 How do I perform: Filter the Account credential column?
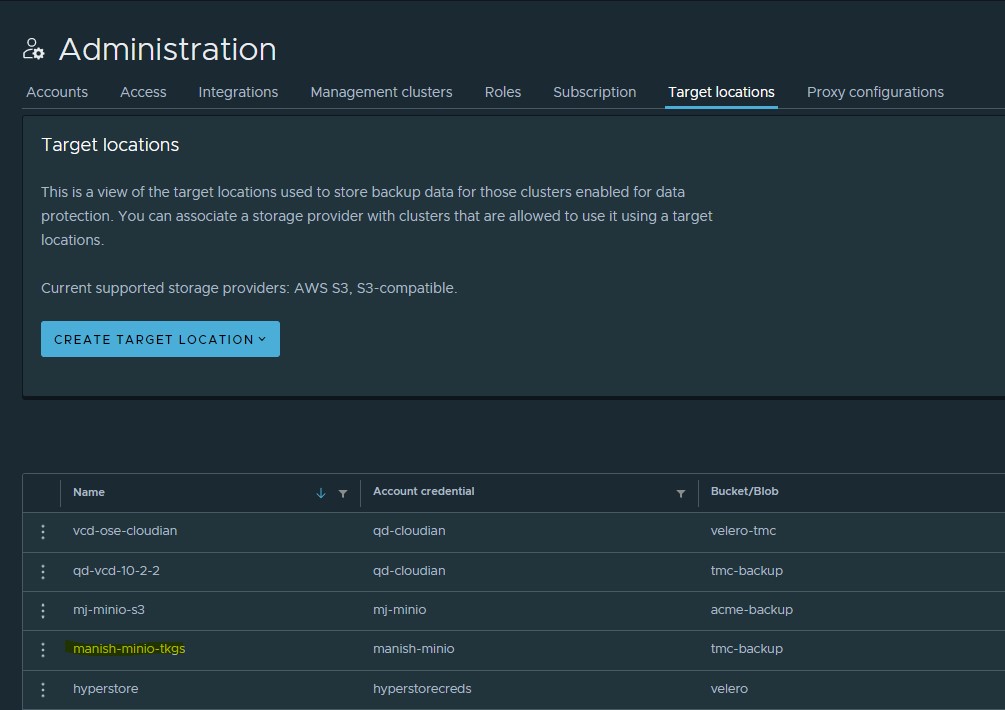coord(681,493)
